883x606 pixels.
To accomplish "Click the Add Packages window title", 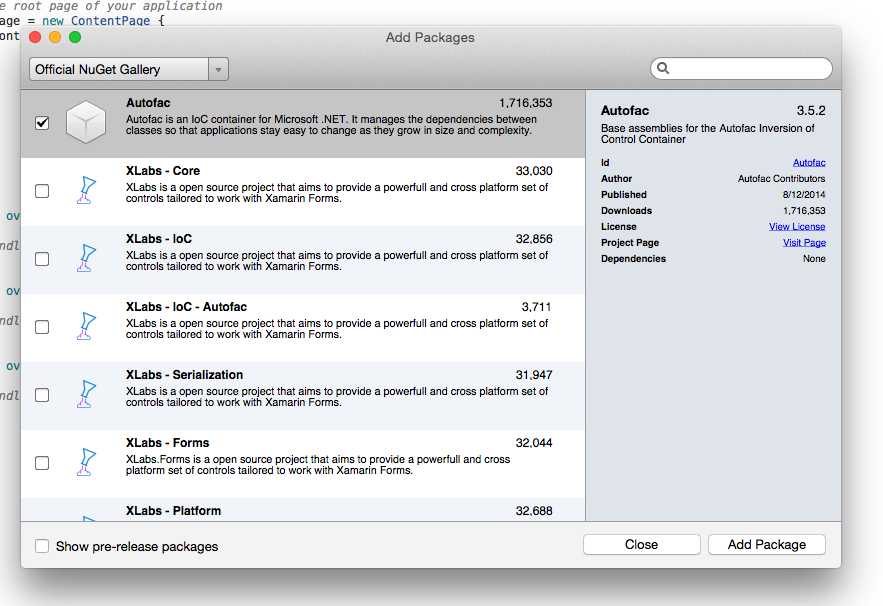I will click(430, 38).
